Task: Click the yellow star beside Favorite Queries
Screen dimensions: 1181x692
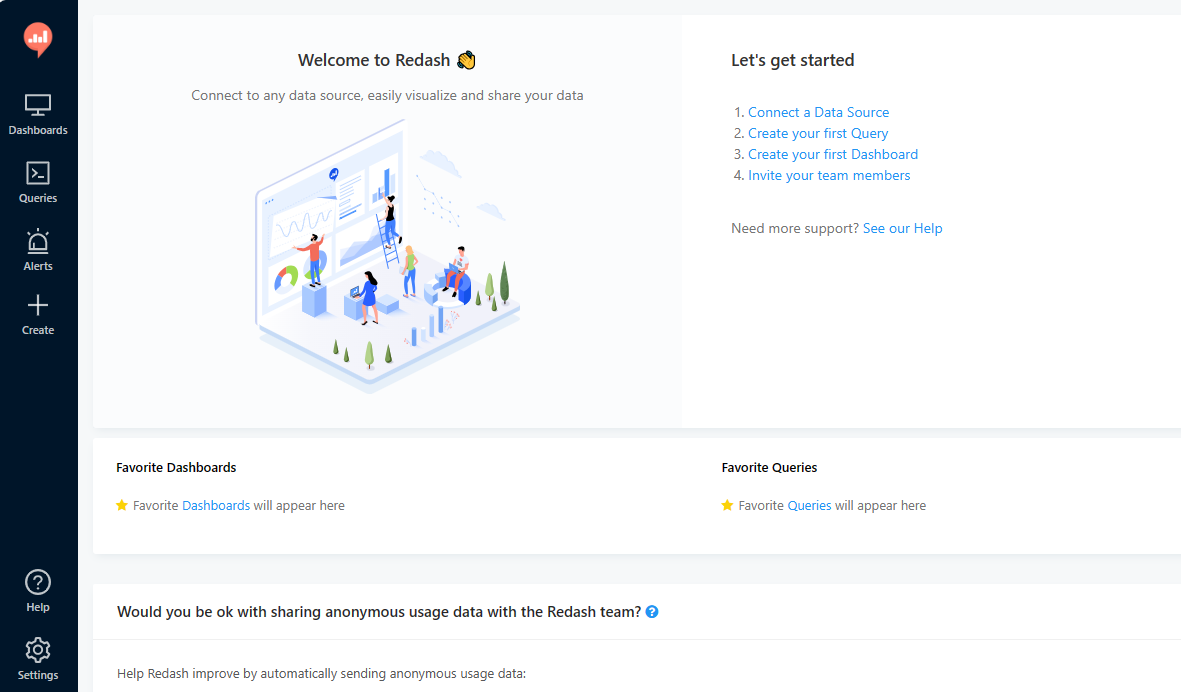Action: [x=727, y=505]
